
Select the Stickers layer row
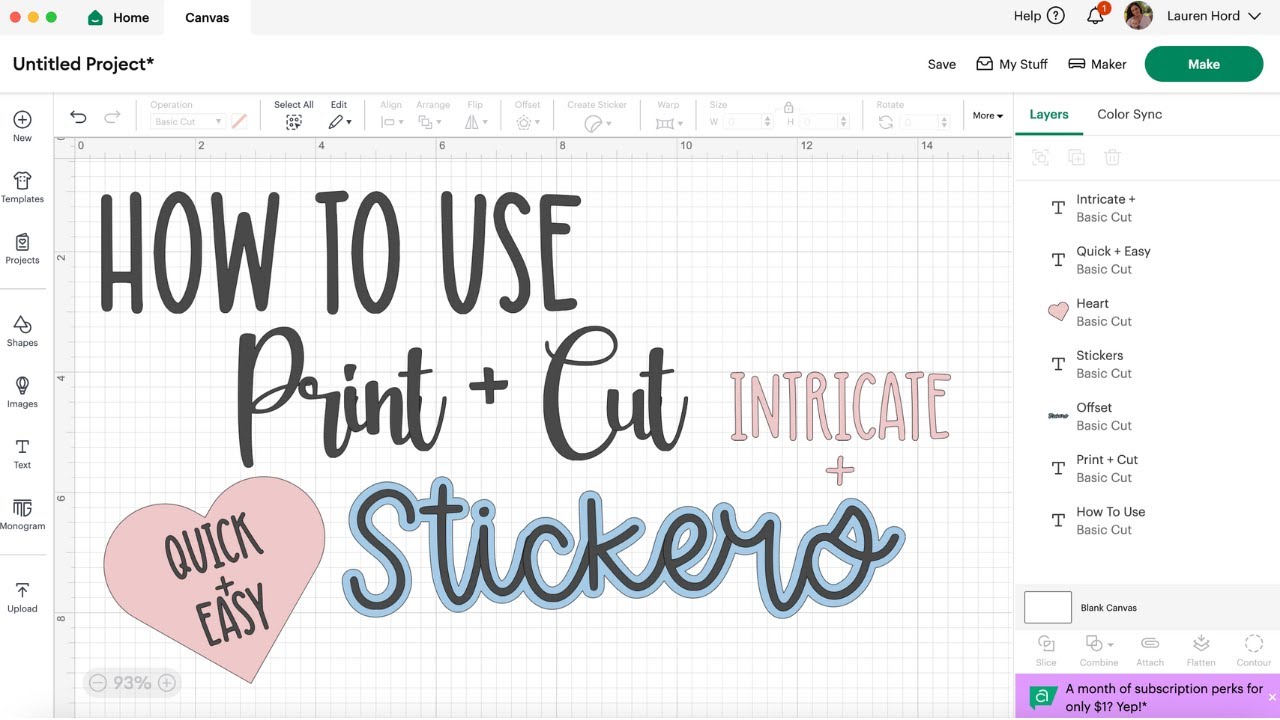[x=1147, y=364]
